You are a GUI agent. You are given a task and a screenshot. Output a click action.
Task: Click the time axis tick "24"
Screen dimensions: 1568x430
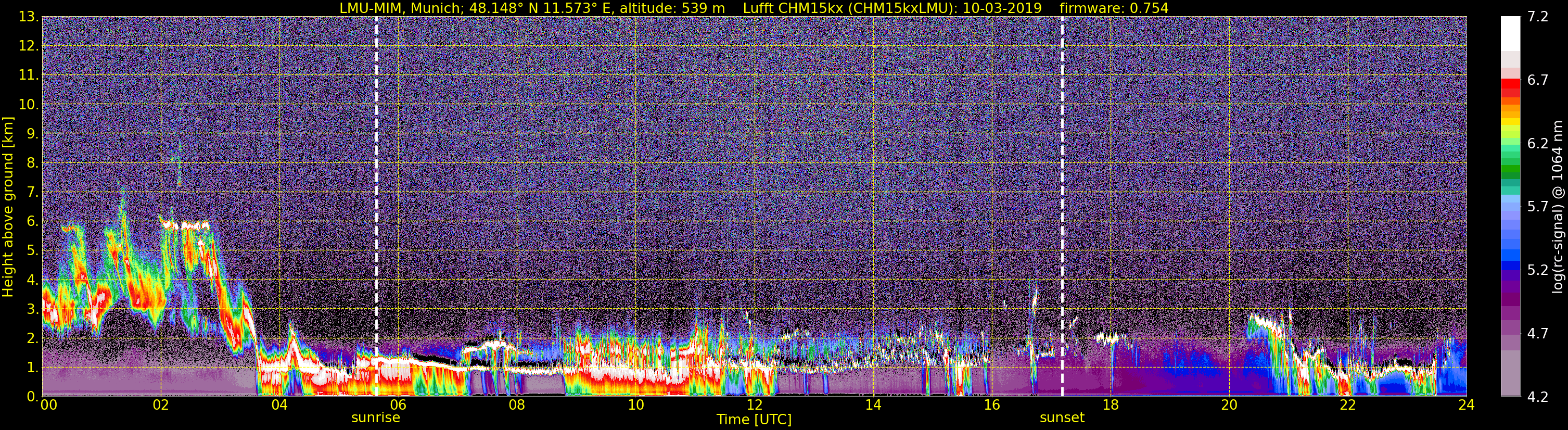click(x=1467, y=405)
